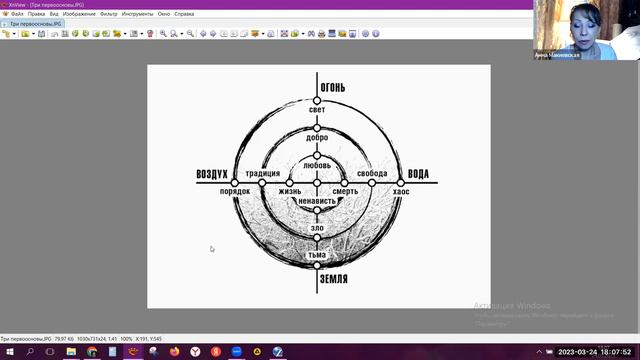Open Yandex Browser white Y icon in taskbar
This screenshot has width=640, height=360.
click(195, 351)
